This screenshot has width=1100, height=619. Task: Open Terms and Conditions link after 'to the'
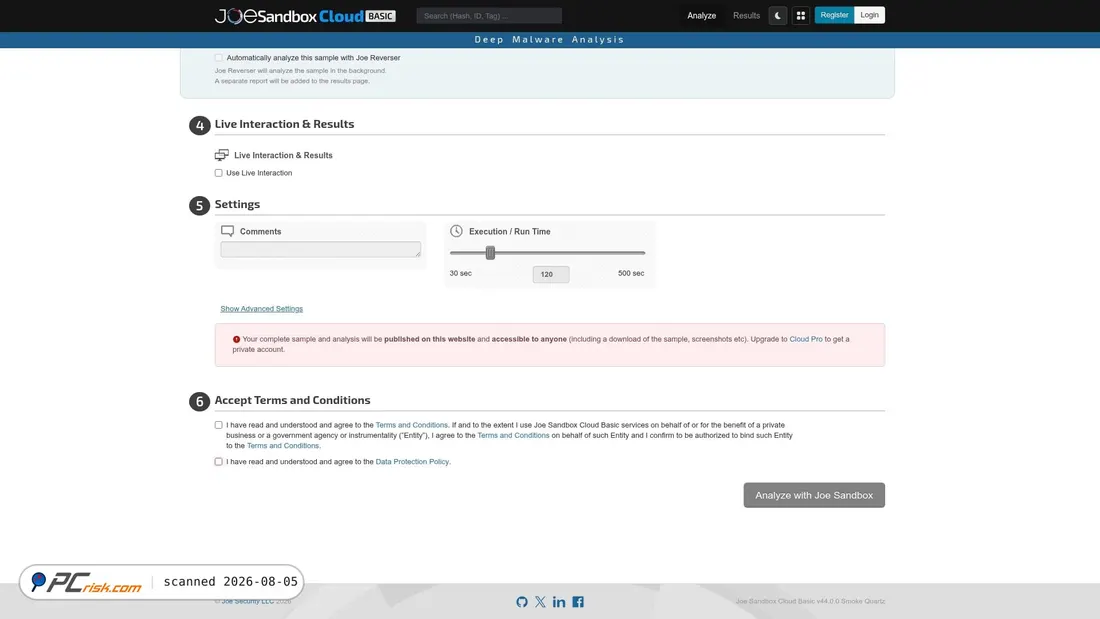tap(283, 446)
